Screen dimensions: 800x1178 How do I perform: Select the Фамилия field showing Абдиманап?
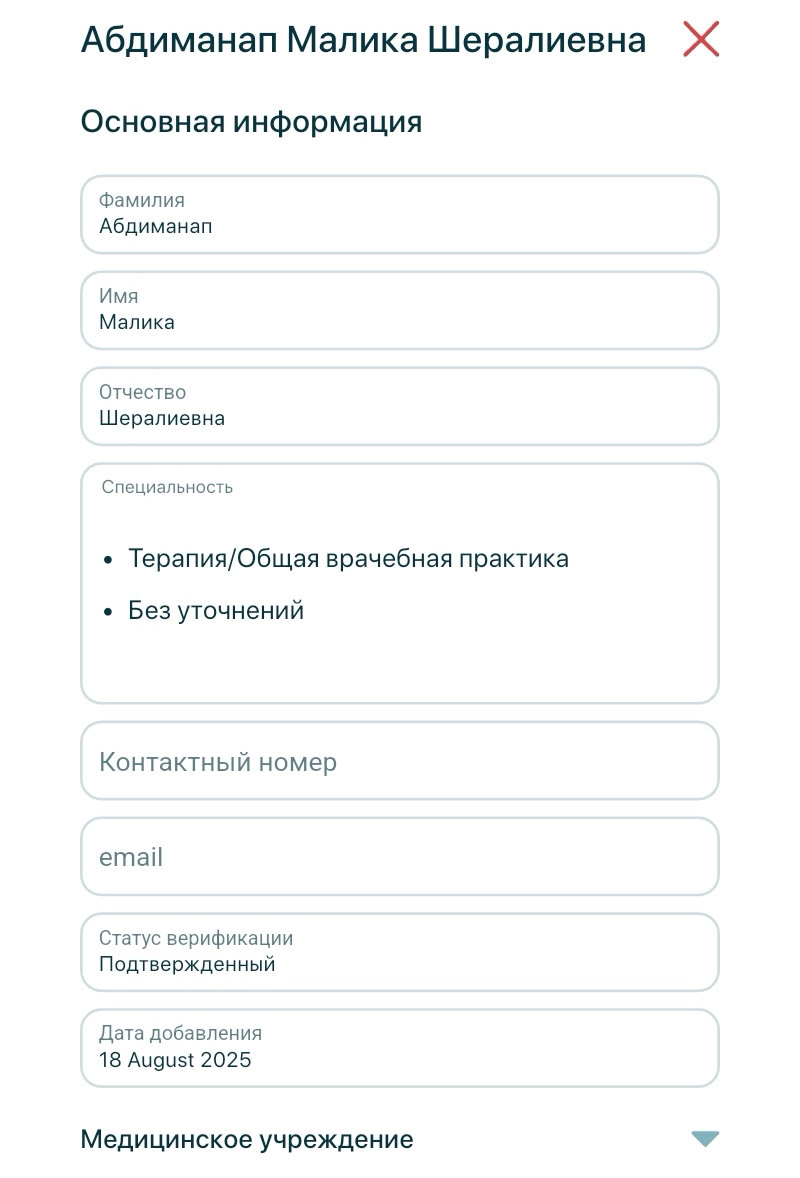(400, 215)
